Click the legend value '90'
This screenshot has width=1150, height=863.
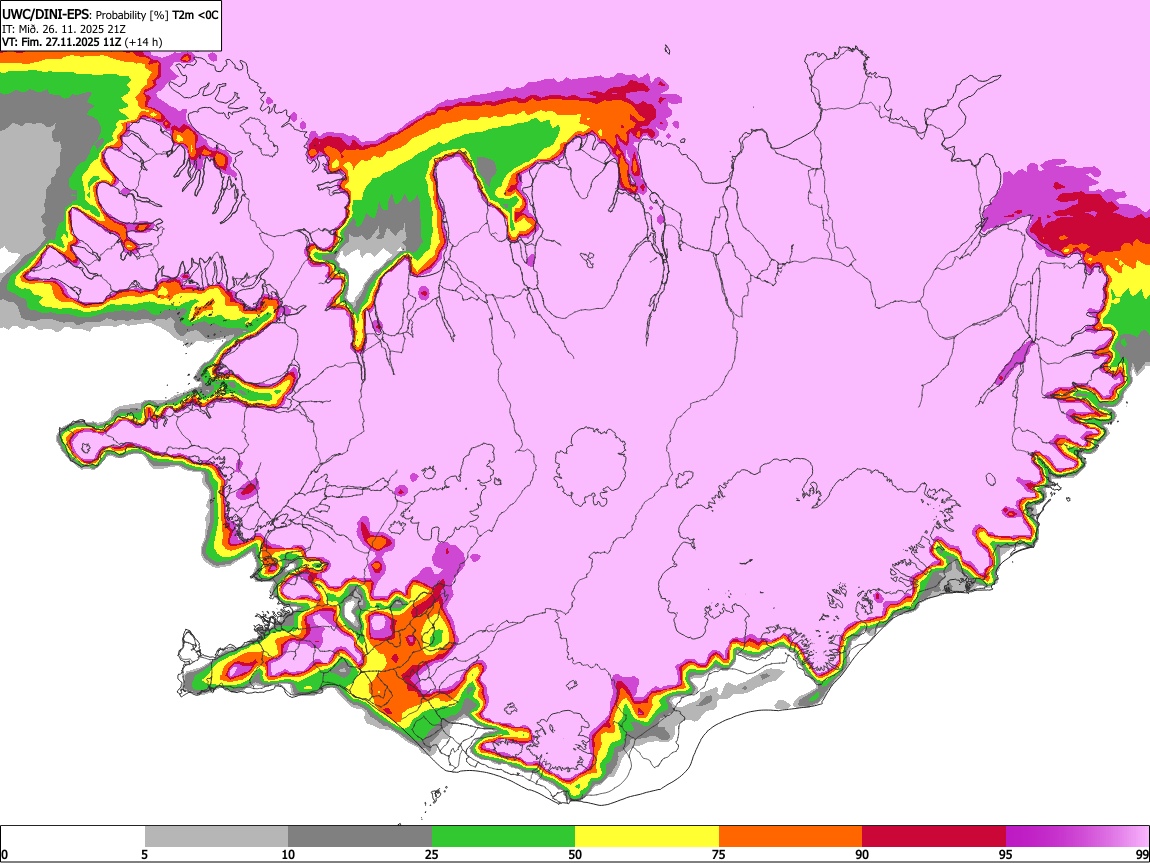(862, 854)
